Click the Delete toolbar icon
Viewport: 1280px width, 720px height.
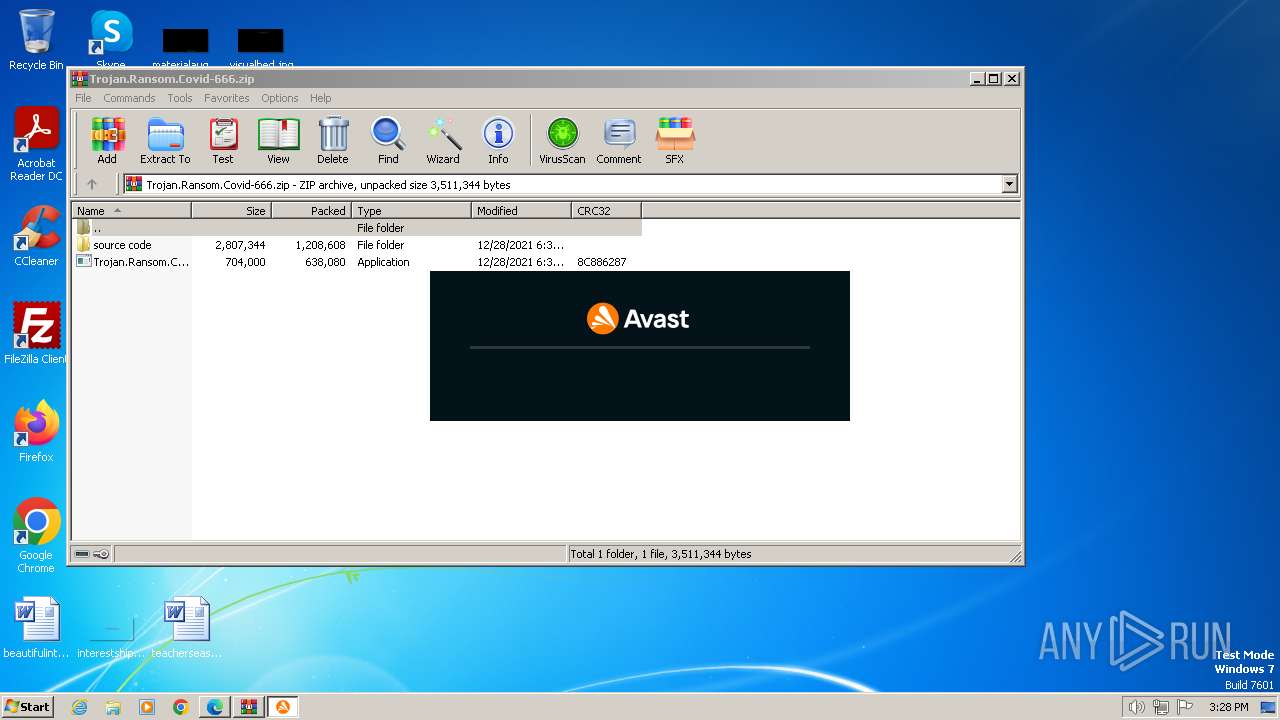[333, 140]
